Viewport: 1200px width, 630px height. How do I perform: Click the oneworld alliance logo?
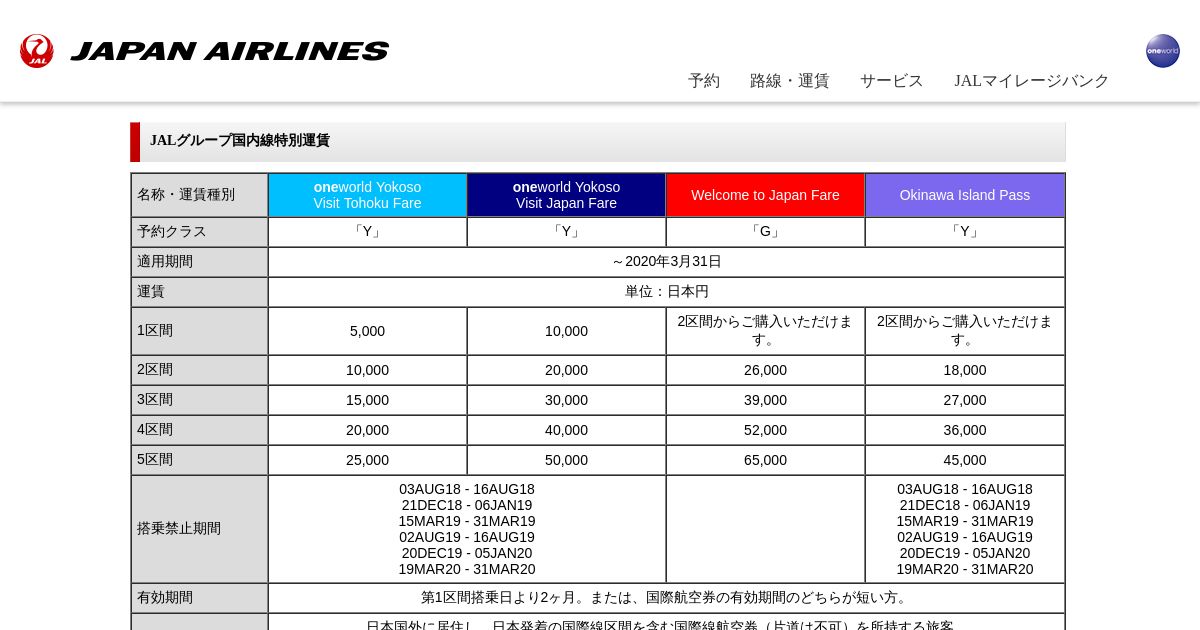(x=1162, y=51)
